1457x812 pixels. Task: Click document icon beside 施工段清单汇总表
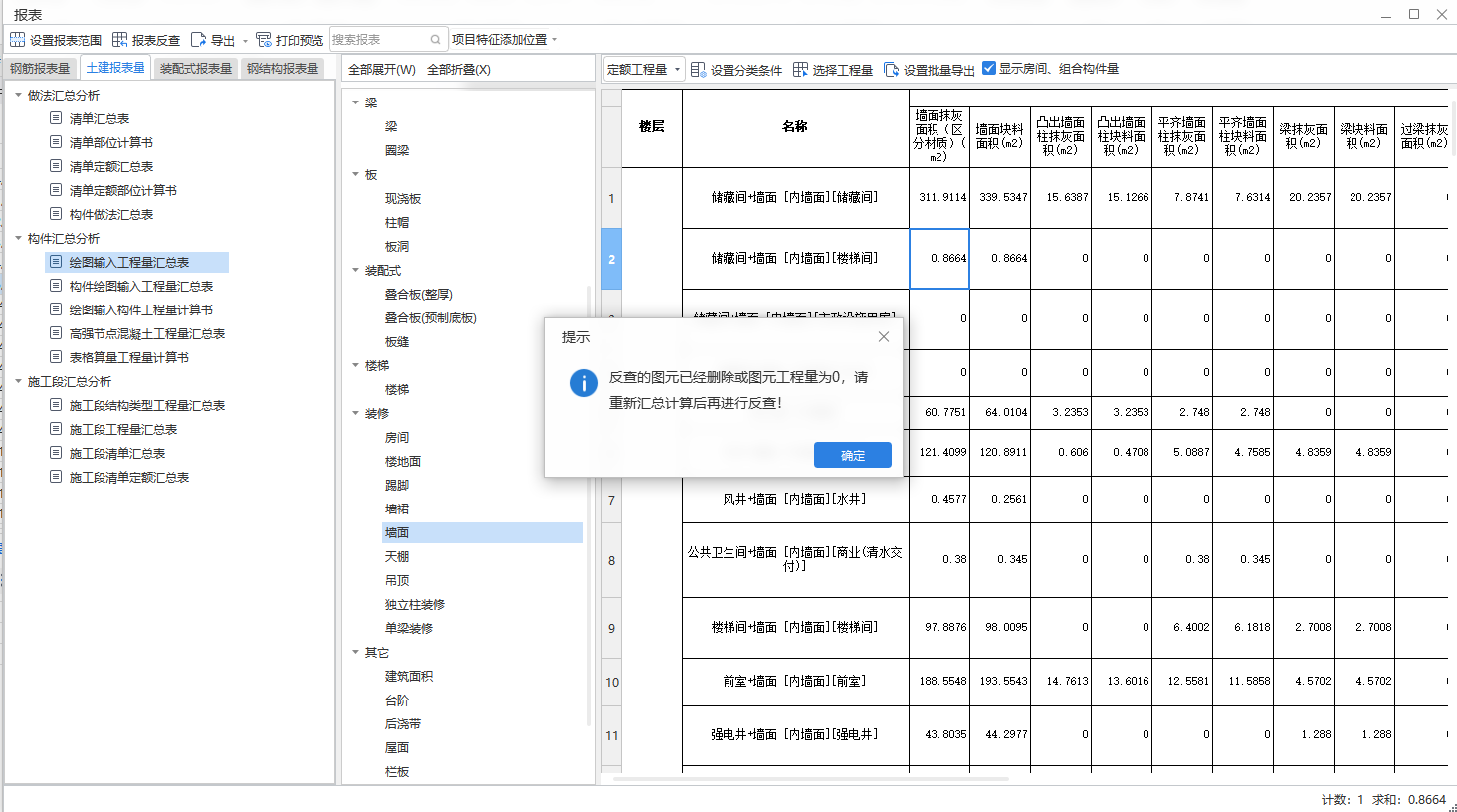coord(56,453)
